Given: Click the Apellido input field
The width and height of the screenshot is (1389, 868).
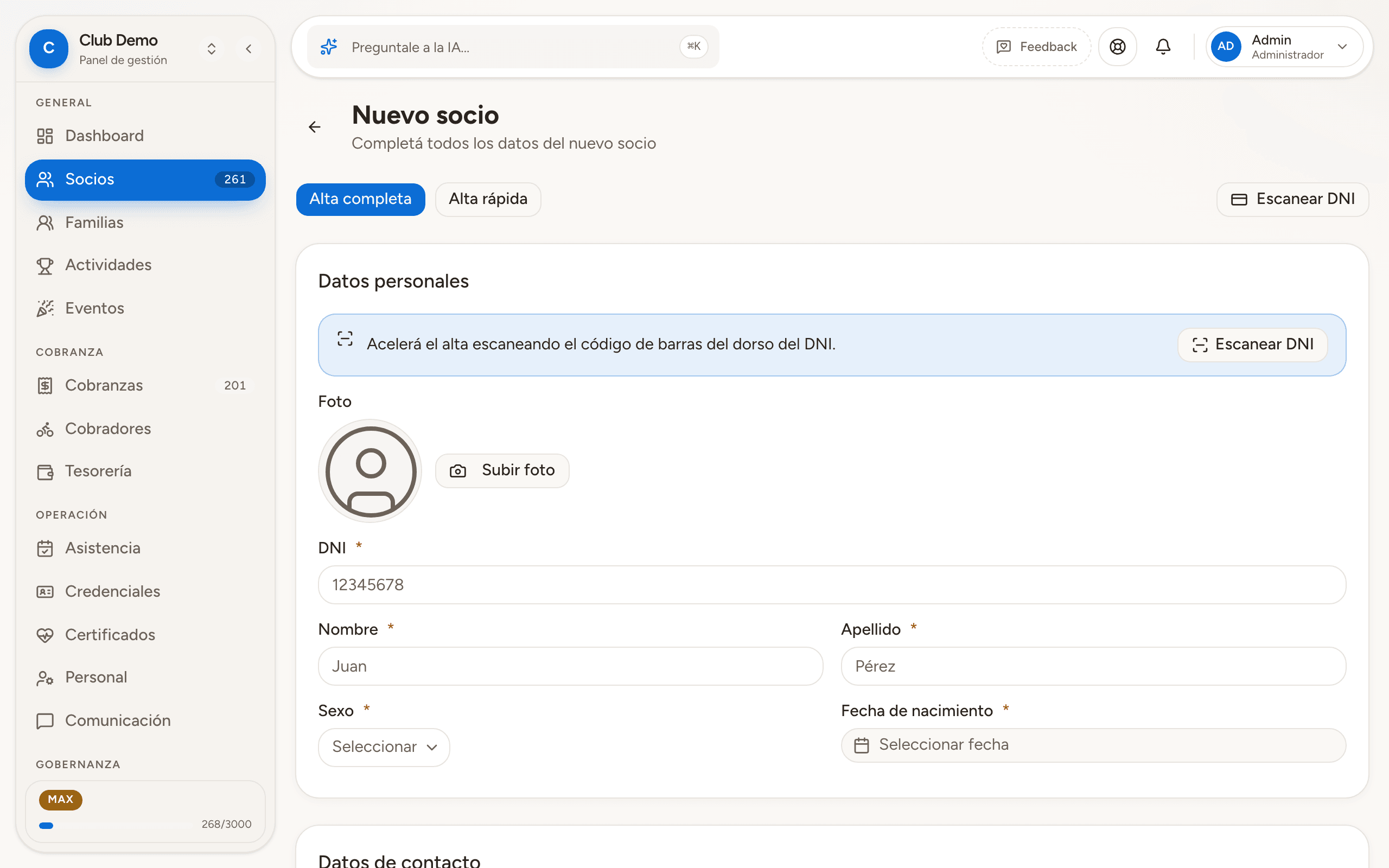Looking at the screenshot, I should 1093,666.
